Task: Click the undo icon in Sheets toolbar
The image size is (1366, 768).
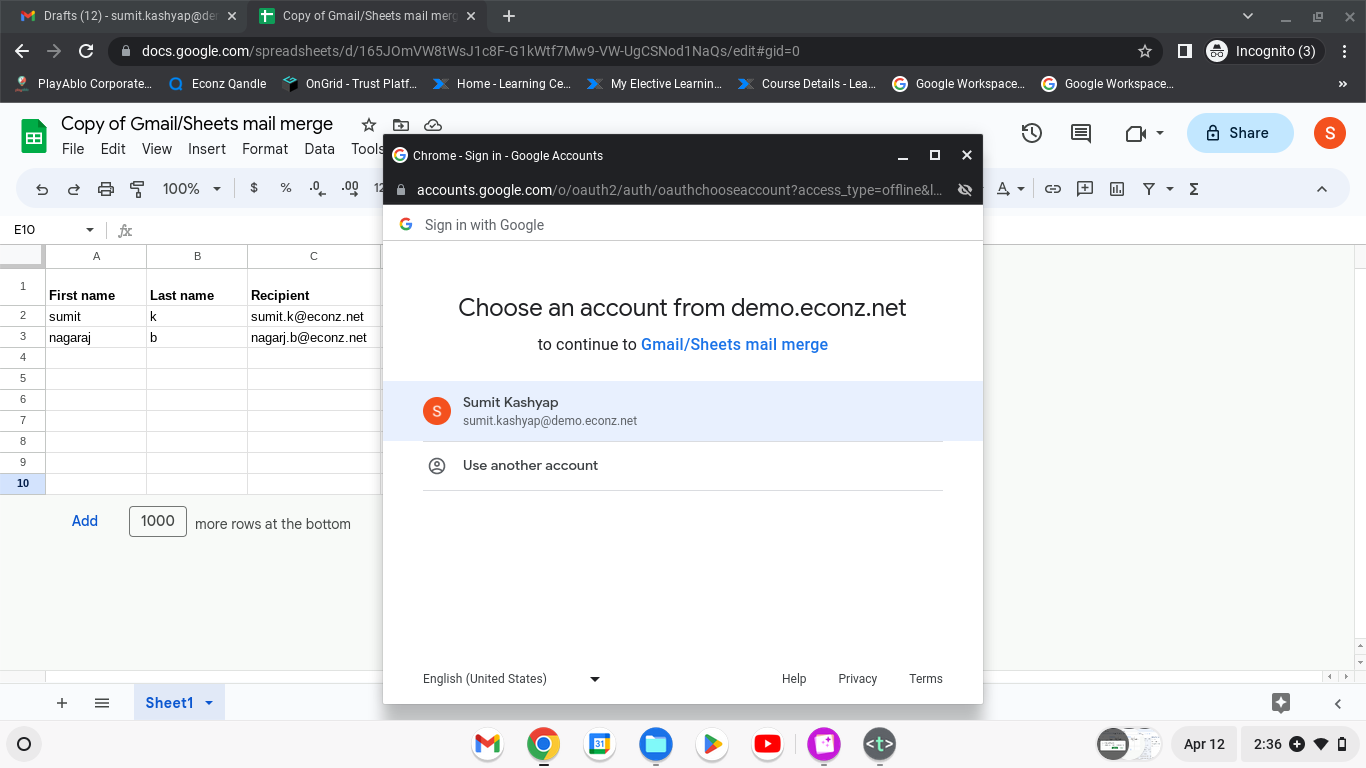Action: (42, 189)
